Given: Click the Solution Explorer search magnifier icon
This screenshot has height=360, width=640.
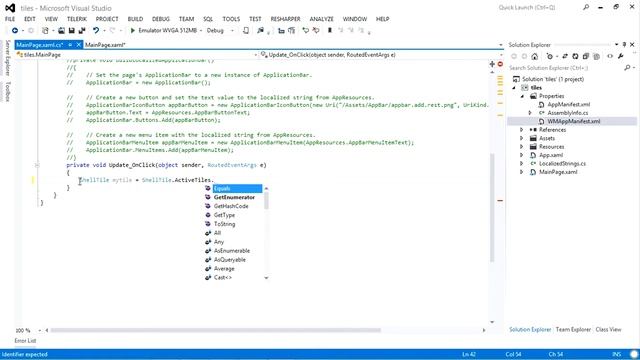Looking at the screenshot, I should click(x=627, y=68).
